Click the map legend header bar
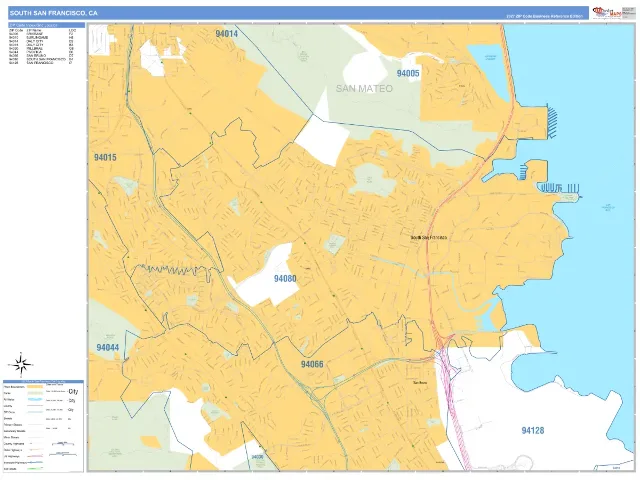The height and width of the screenshot is (480, 640). (43, 382)
